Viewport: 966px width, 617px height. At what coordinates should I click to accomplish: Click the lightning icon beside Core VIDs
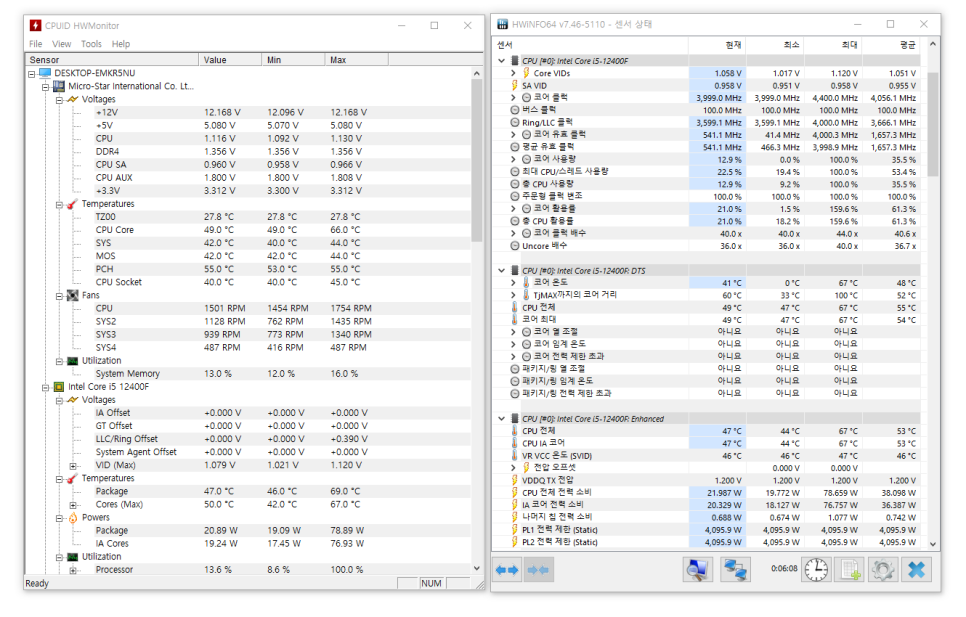[x=526, y=73]
